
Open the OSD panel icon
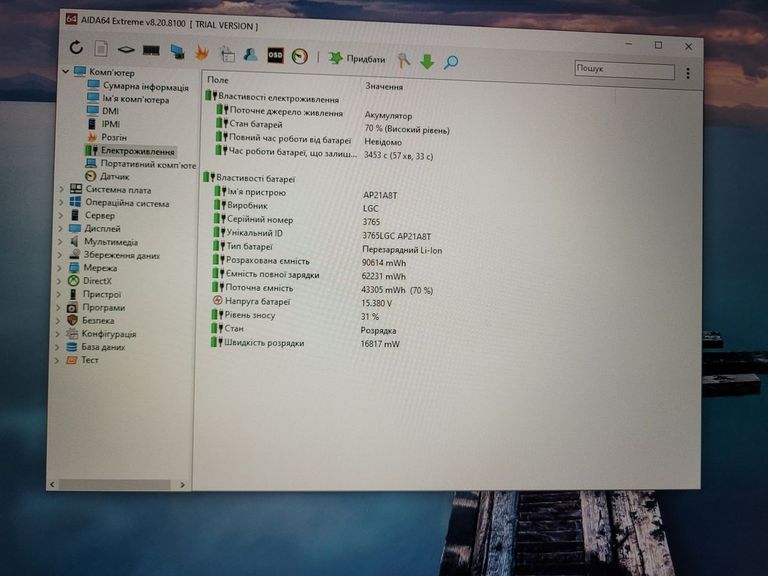click(275, 55)
